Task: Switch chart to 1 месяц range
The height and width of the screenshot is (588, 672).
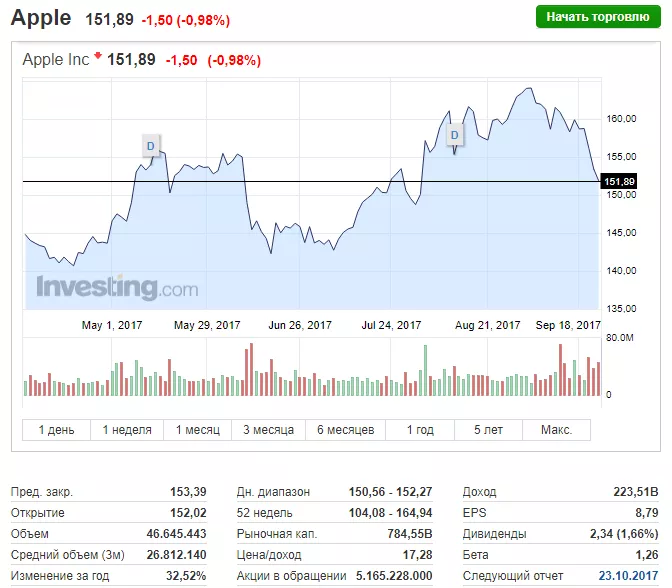Action: coord(198,430)
